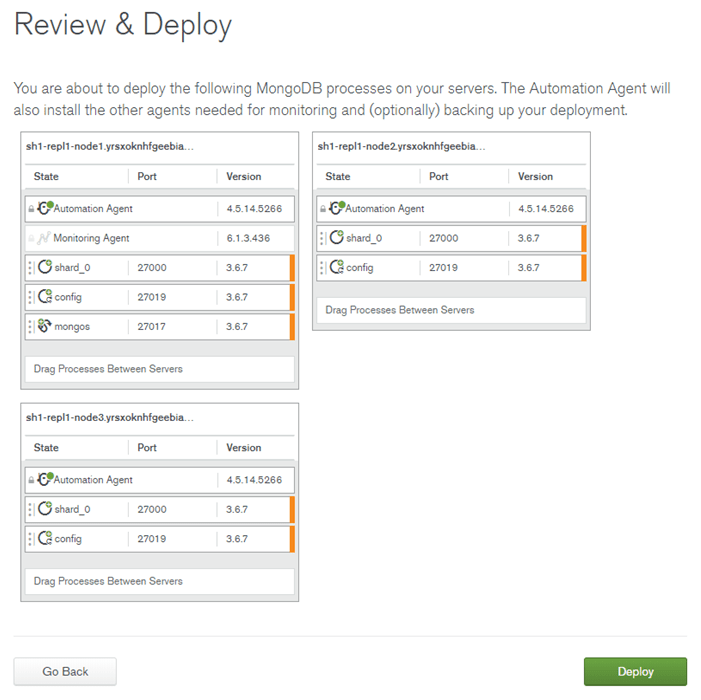
Task: Click the Automation Agent row on node3
Action: [x=160, y=480]
